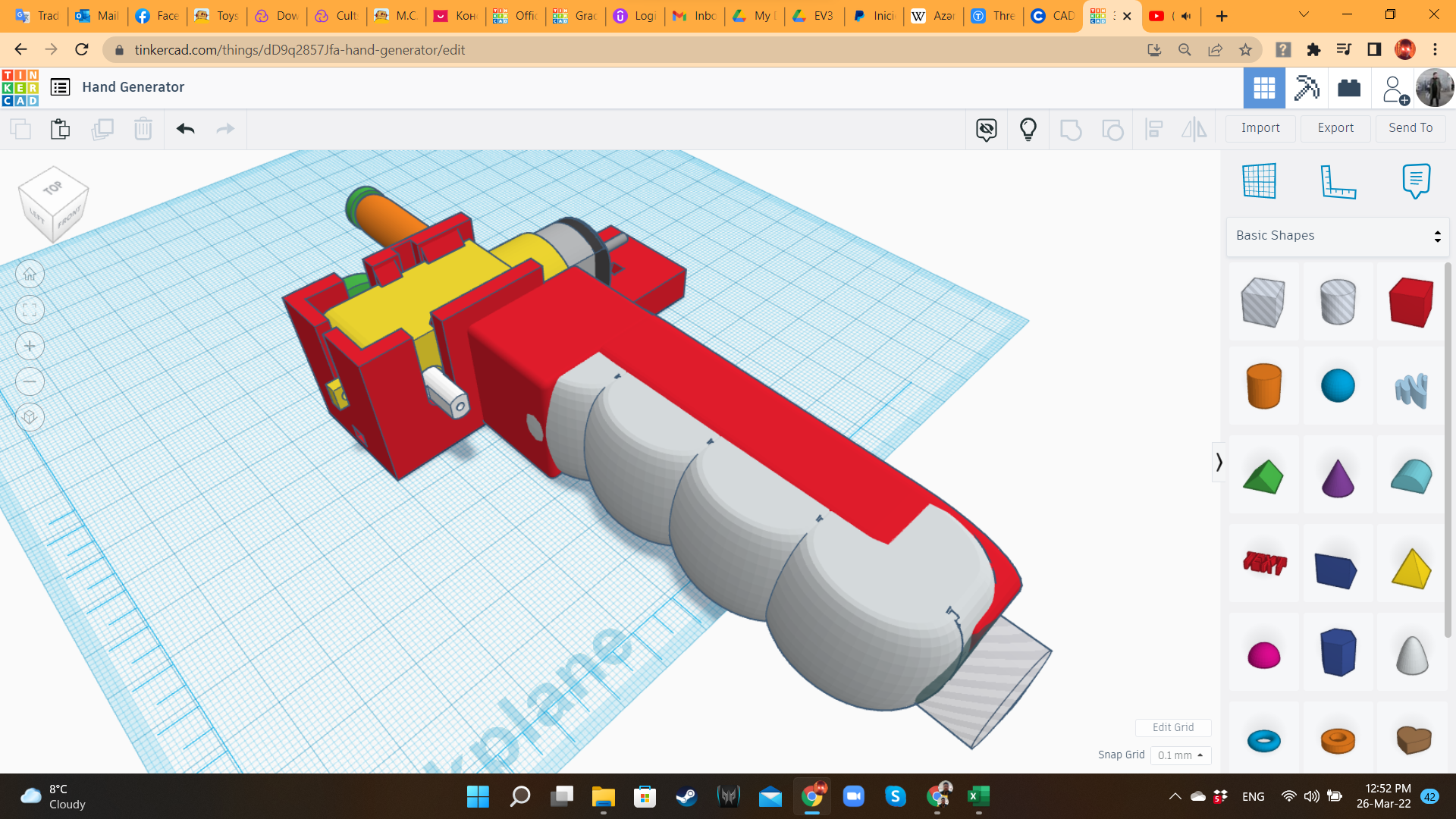
Task: Click the Delete trash icon
Action: coord(143,129)
